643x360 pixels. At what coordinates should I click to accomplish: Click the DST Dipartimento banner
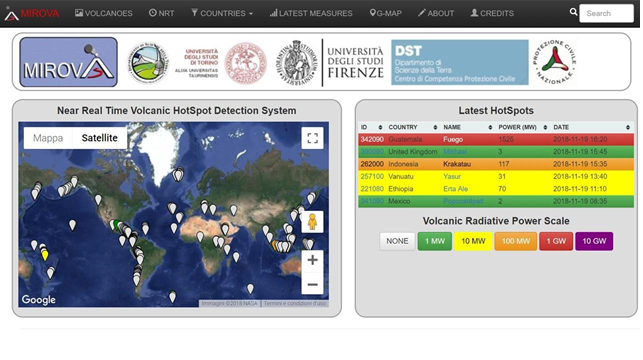460,62
